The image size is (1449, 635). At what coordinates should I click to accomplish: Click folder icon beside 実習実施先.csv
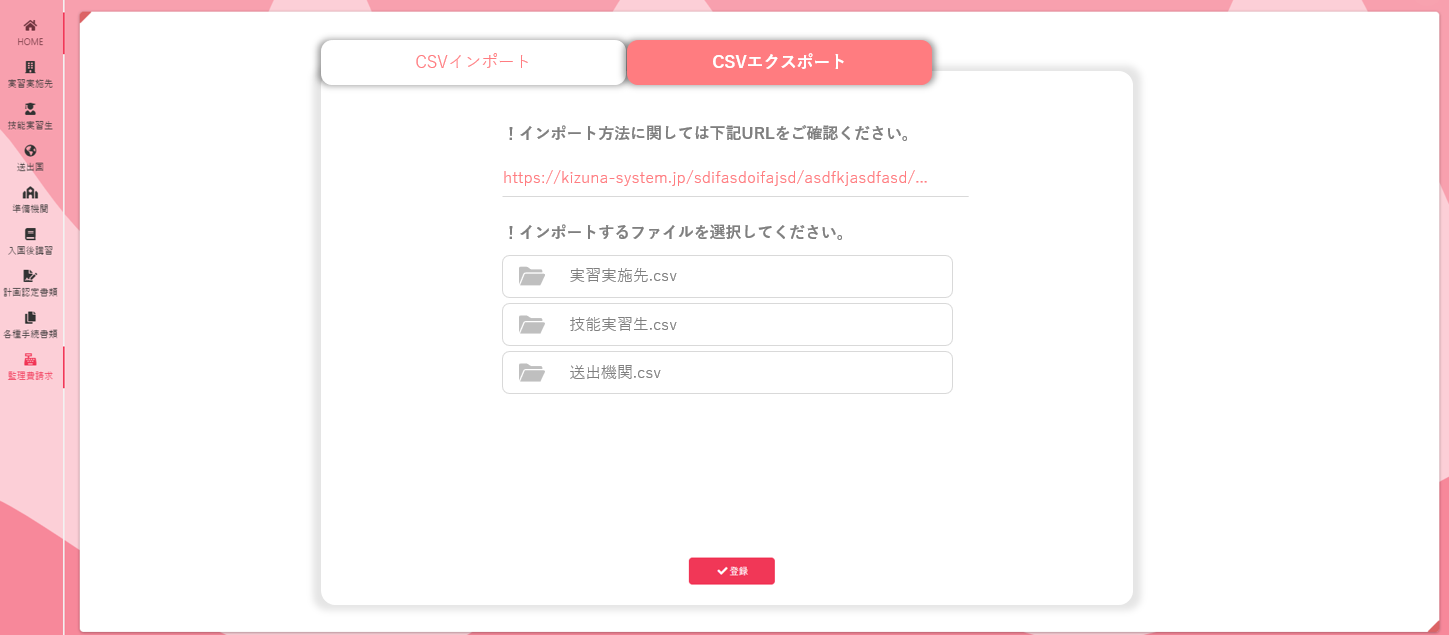click(532, 276)
